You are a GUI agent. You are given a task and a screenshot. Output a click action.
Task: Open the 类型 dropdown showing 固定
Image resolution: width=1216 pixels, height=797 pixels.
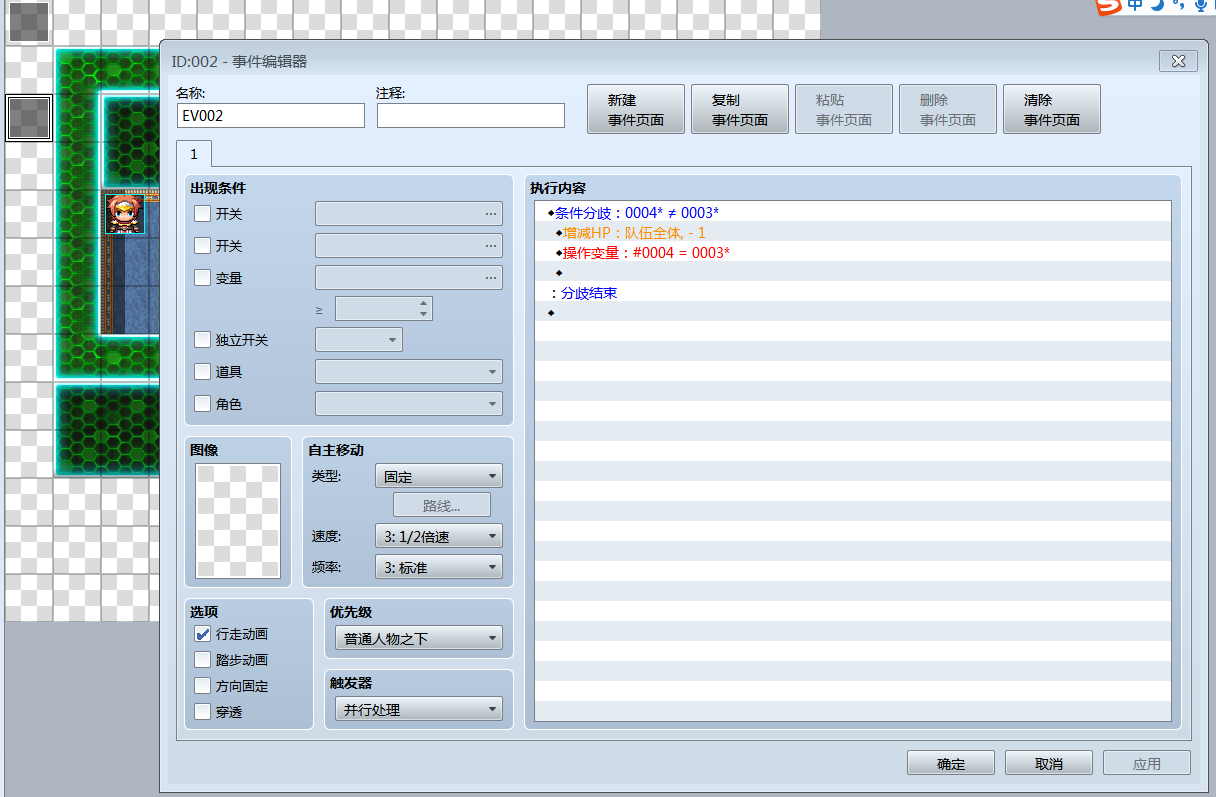[x=438, y=476]
